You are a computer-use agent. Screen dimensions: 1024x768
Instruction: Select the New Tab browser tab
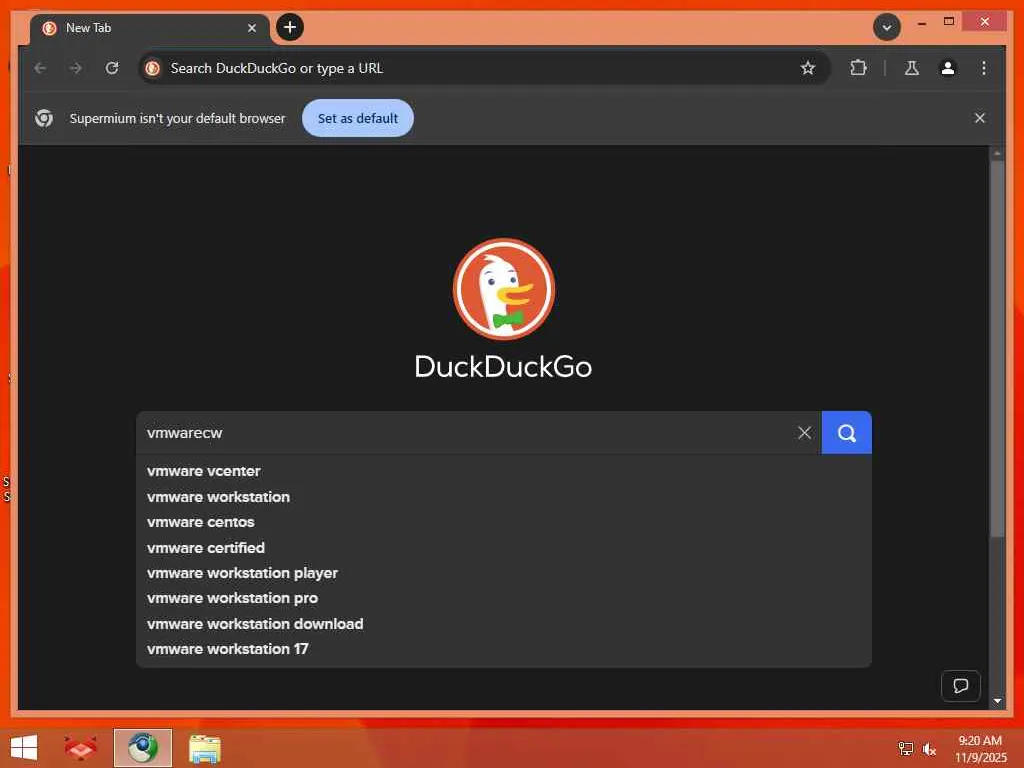tap(150, 28)
